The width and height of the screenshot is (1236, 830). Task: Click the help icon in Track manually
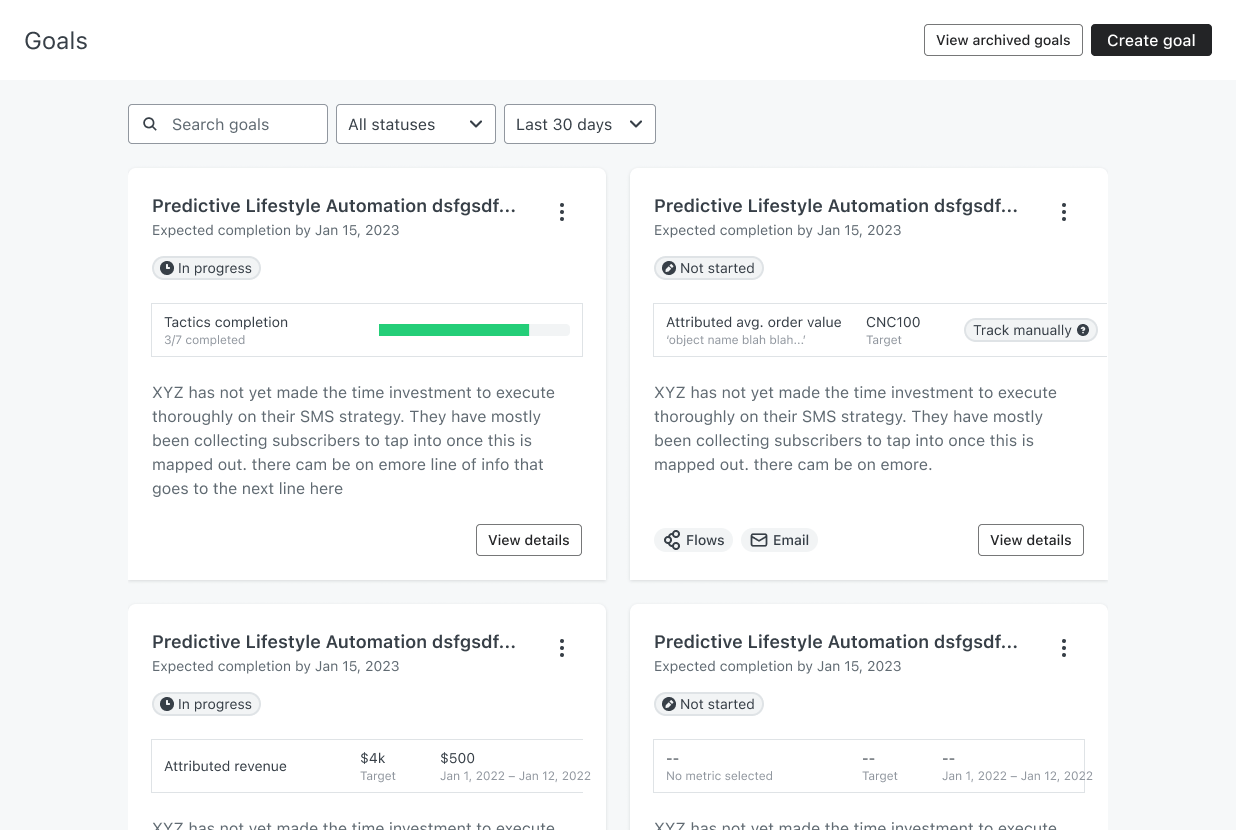coord(1083,330)
